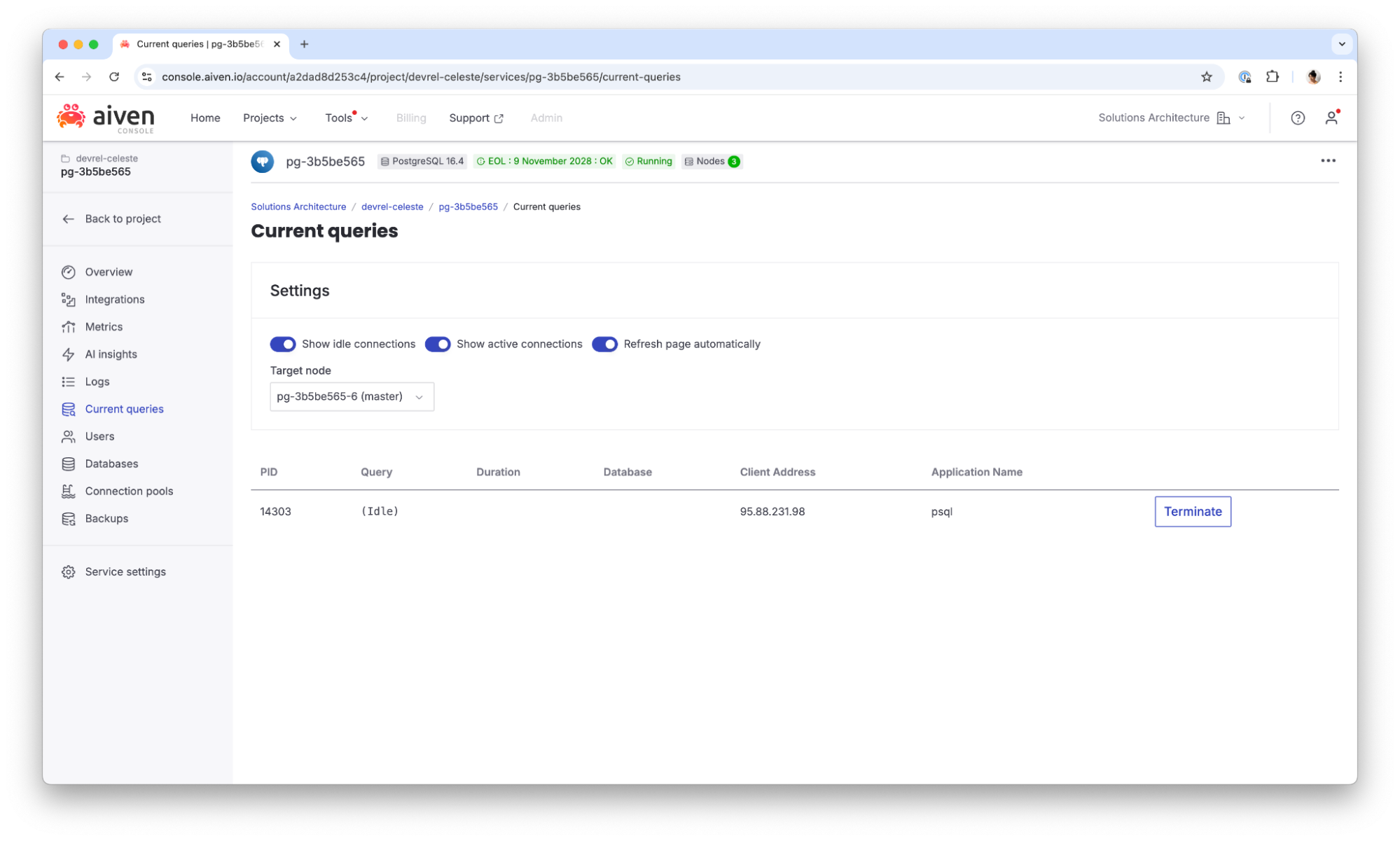Open the Target node dropdown
1400x841 pixels.
[x=352, y=396]
